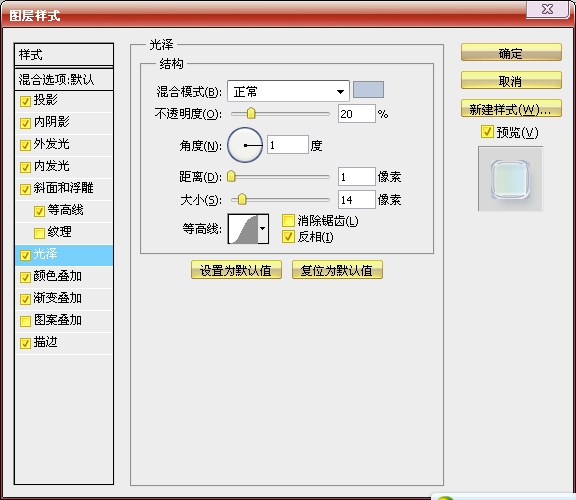
Task: Click the angle dial control
Action: point(245,145)
